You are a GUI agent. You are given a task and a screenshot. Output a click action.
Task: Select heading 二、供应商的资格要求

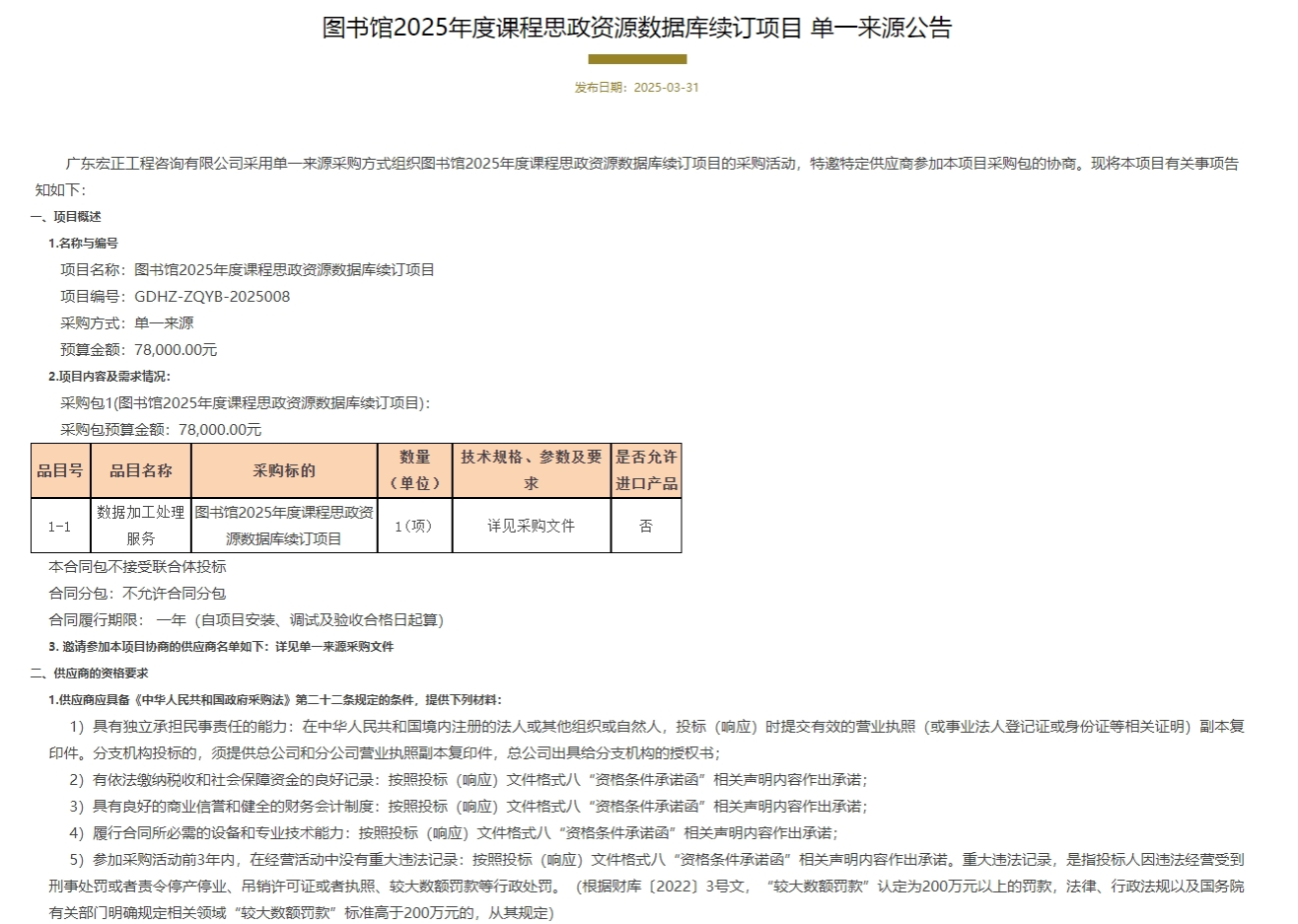point(89,674)
